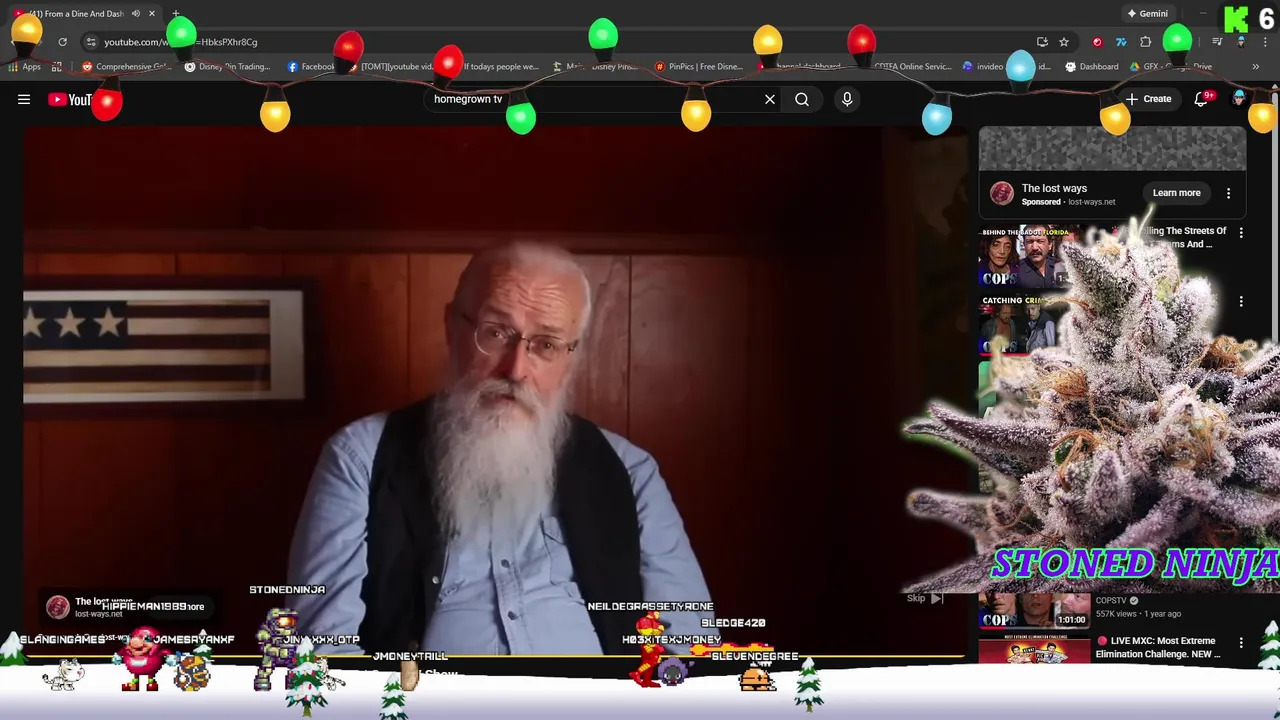
Task: Open the Apps bookmarks shortcut
Action: point(25,67)
